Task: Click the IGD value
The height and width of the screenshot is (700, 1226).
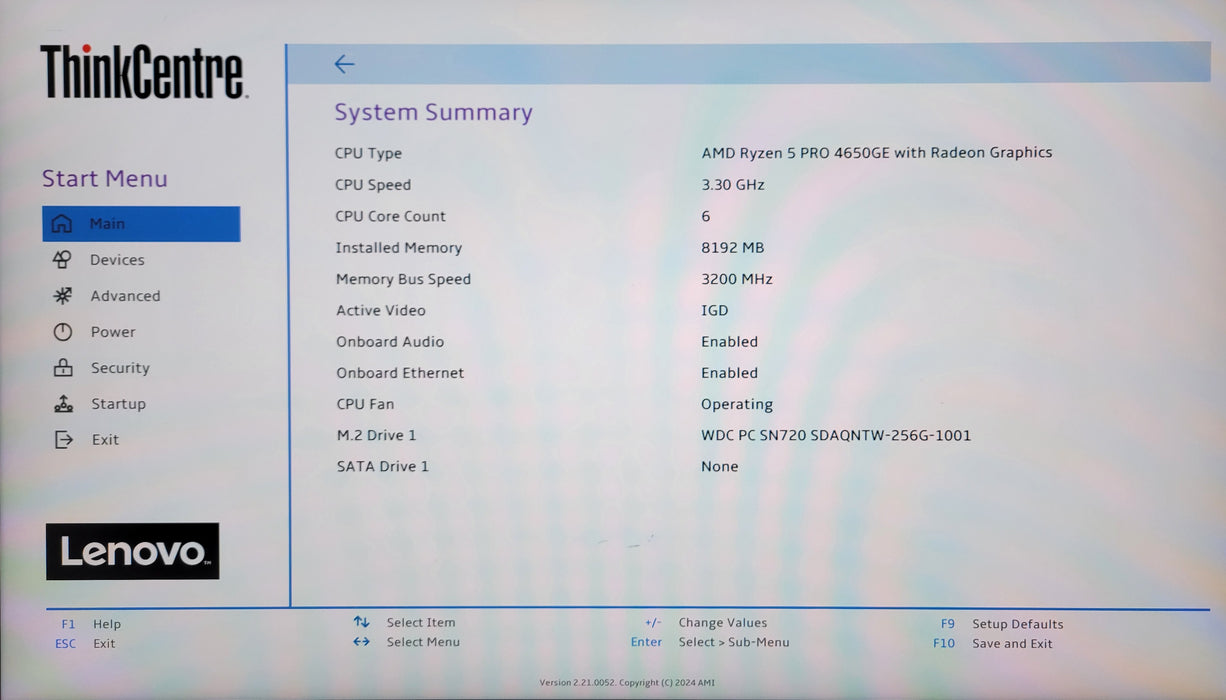Action: [715, 311]
